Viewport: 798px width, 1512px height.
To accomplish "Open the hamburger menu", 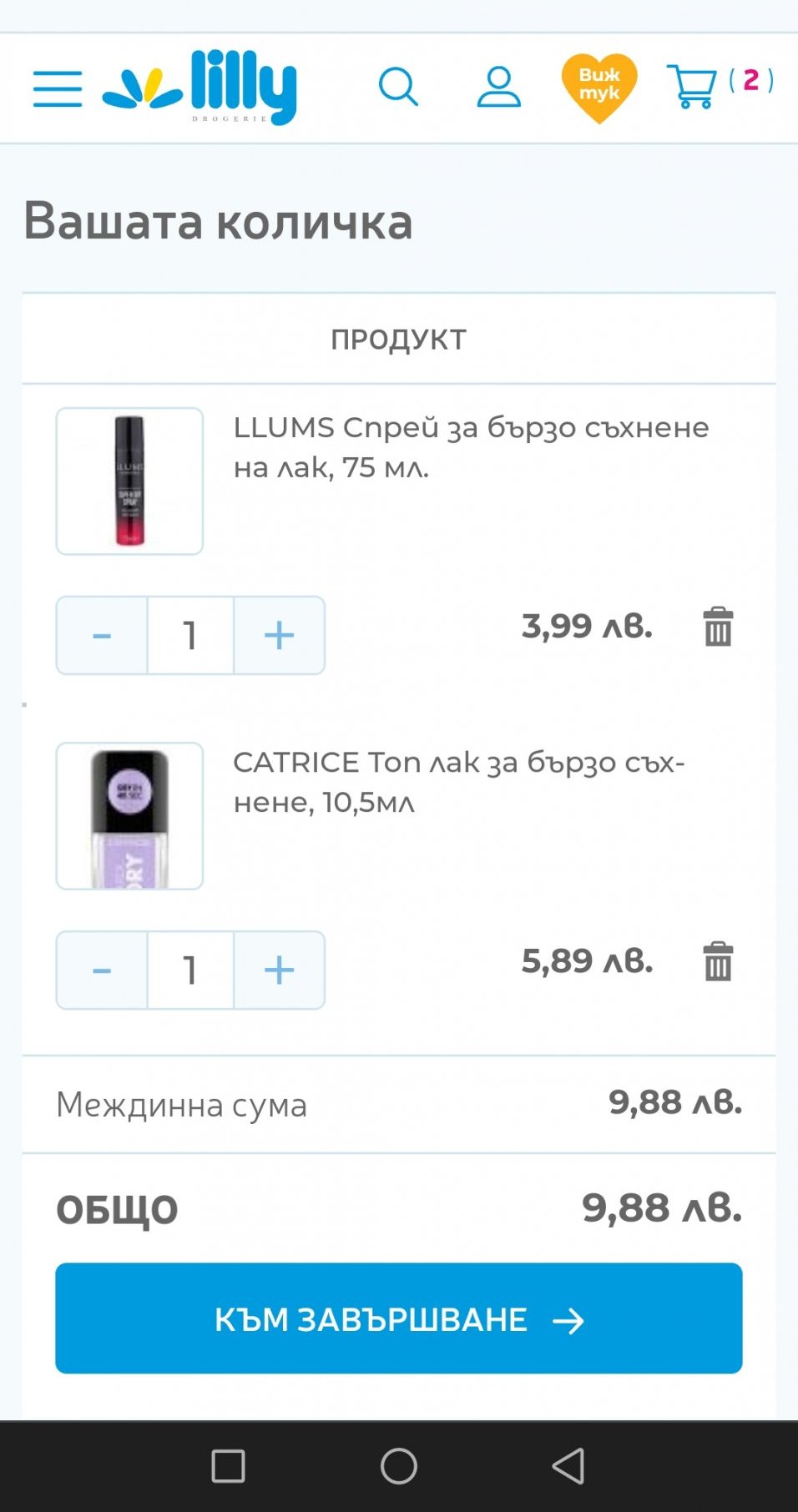I will point(58,88).
